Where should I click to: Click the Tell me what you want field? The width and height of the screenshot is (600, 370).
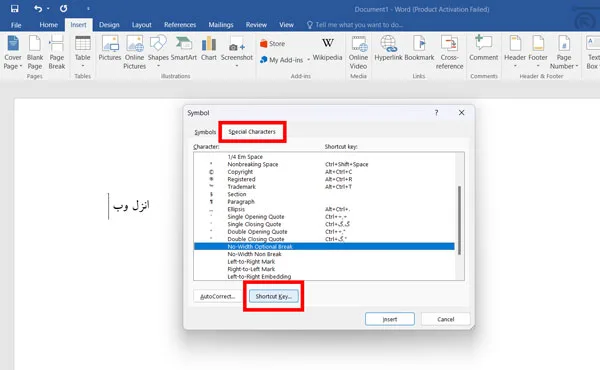point(355,25)
